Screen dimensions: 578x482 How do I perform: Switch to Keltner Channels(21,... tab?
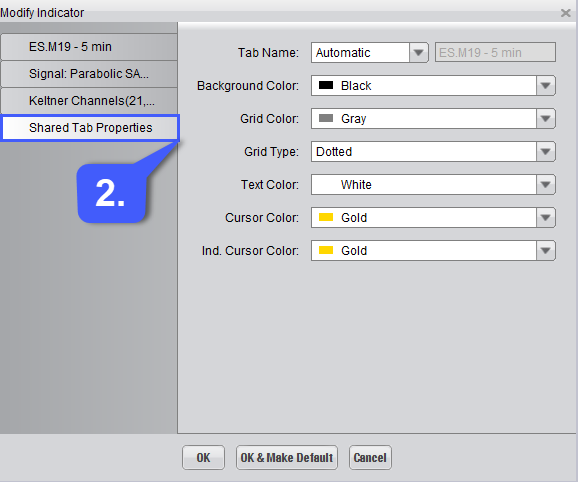click(x=89, y=101)
